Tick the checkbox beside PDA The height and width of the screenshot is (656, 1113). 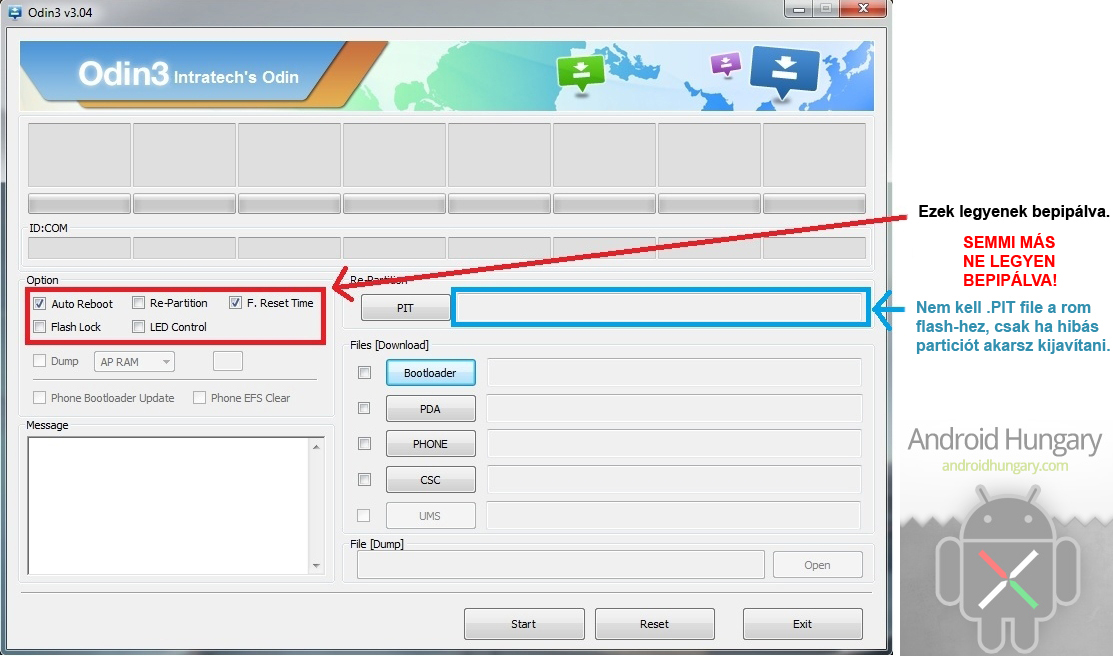pyautogui.click(x=364, y=408)
